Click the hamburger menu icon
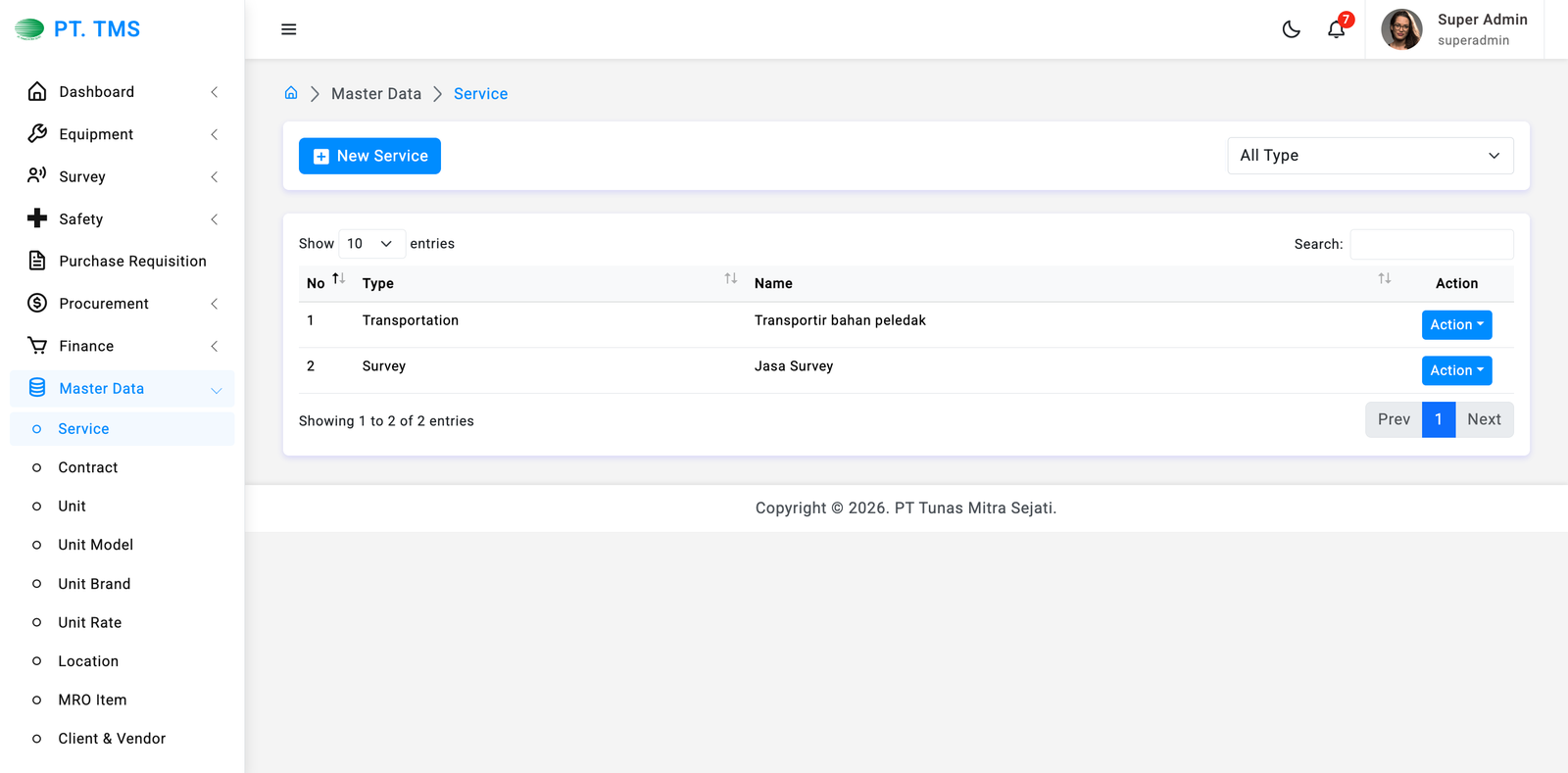The height and width of the screenshot is (773, 1568). [x=288, y=29]
